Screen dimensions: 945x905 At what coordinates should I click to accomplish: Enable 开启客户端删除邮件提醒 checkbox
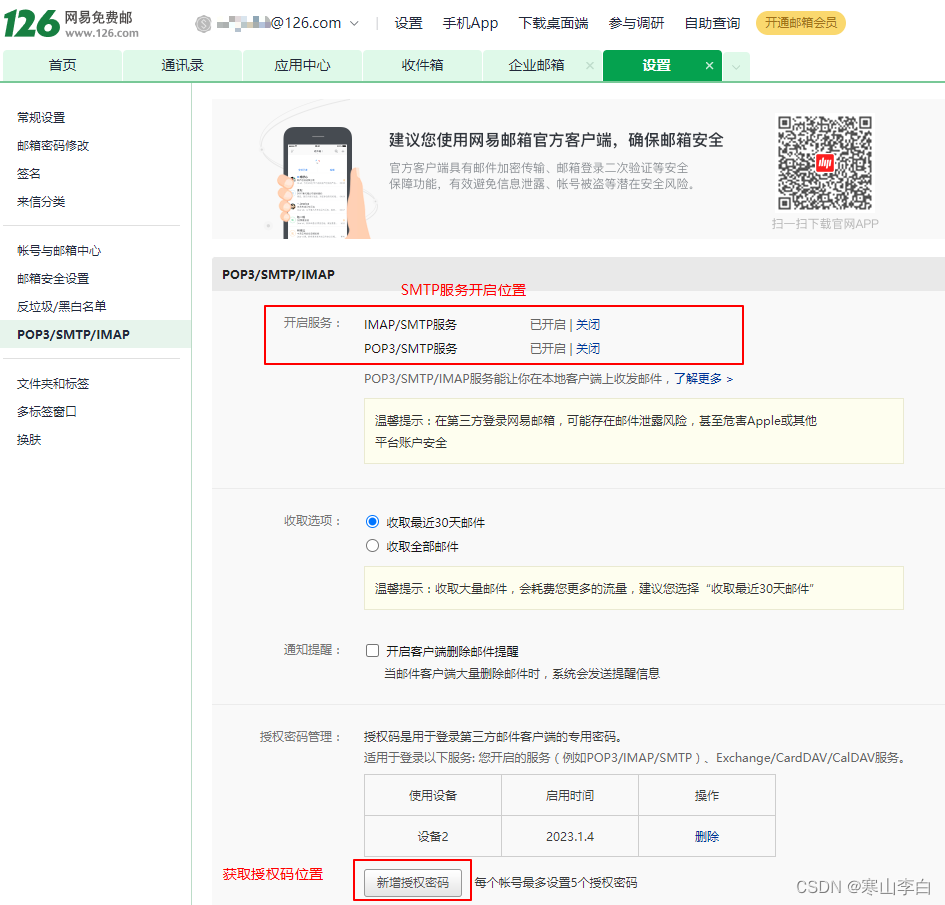coord(372,650)
